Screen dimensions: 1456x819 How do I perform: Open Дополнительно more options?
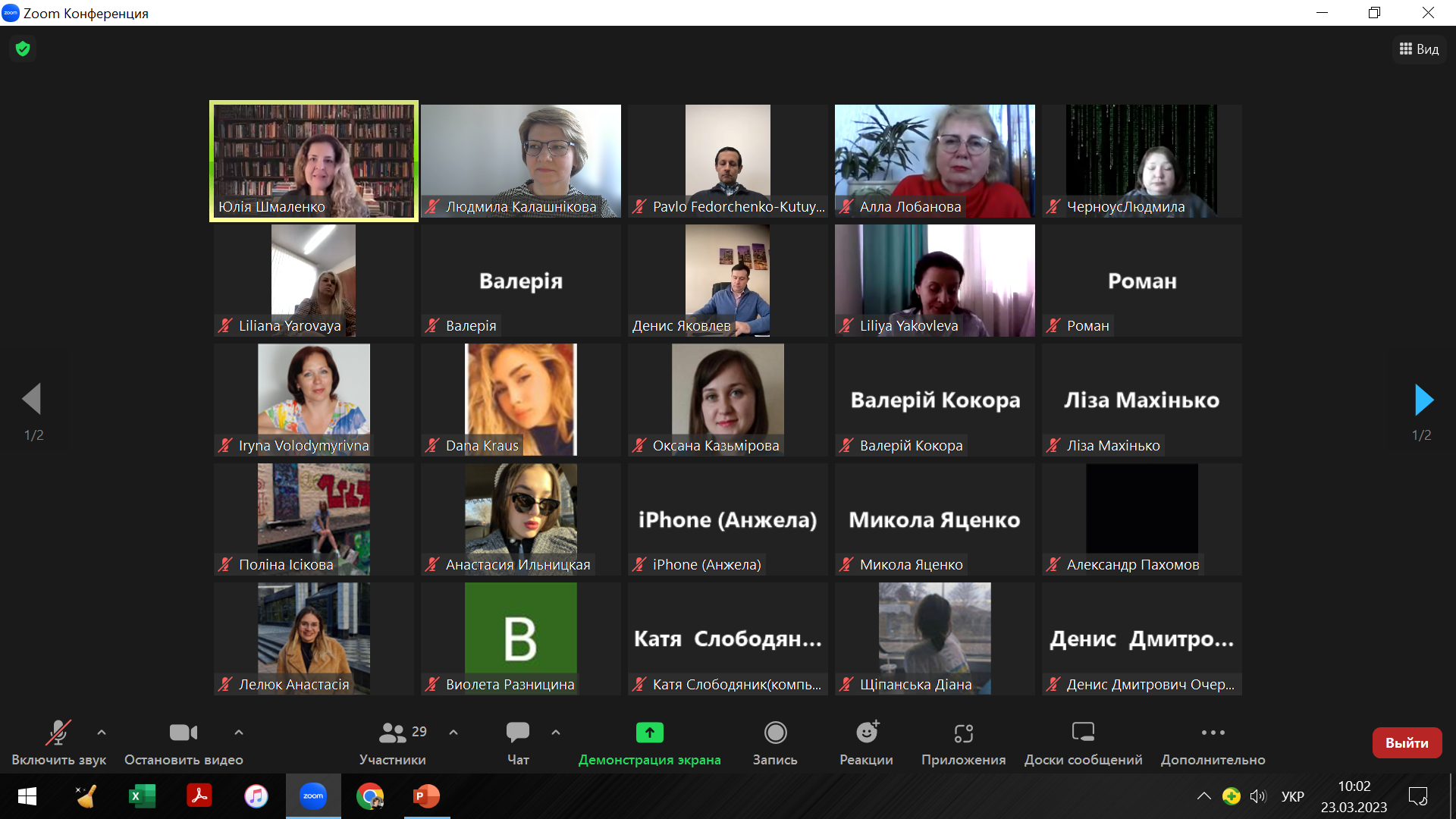pos(1213,742)
